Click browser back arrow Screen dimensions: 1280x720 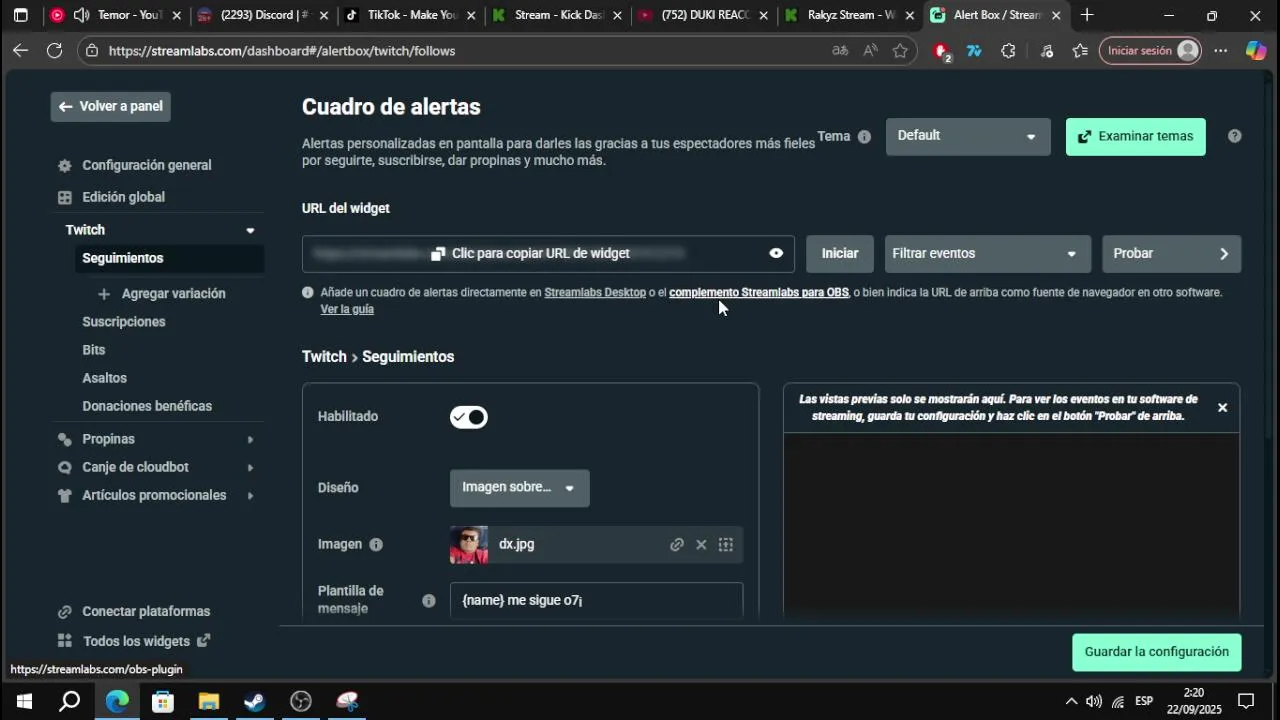click(x=21, y=51)
